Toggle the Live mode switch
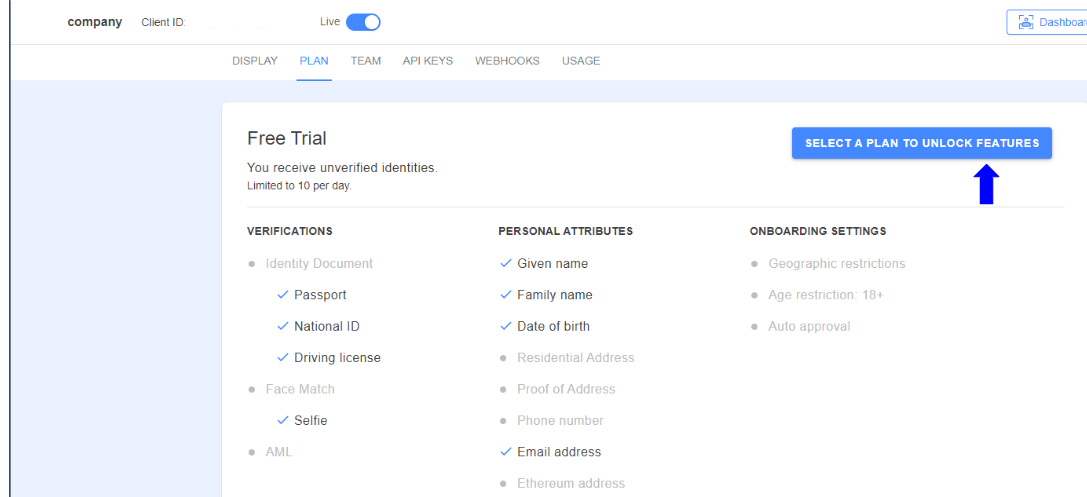This screenshot has width=1087, height=497. (x=363, y=22)
